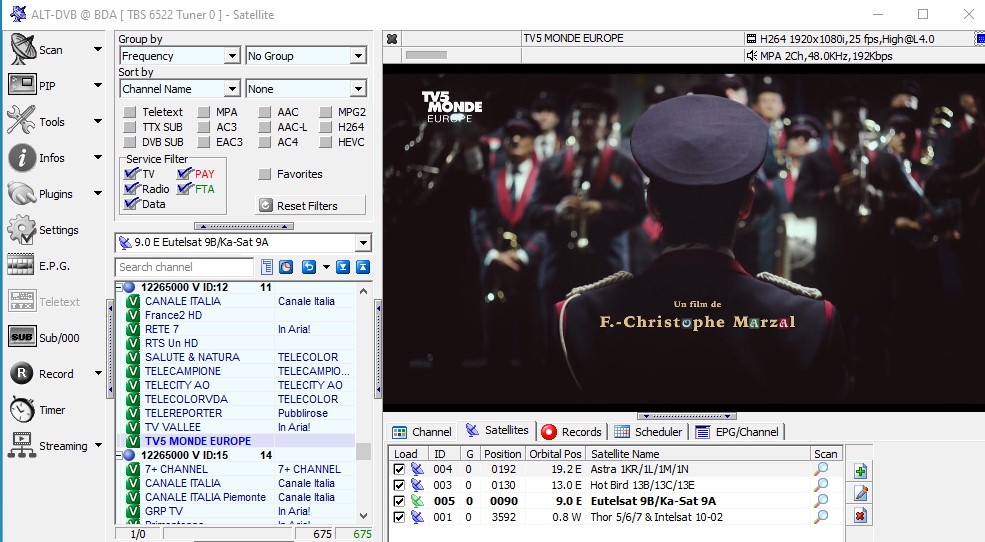985x542 pixels.
Task: Select the France2 HD channel
Action: point(173,315)
